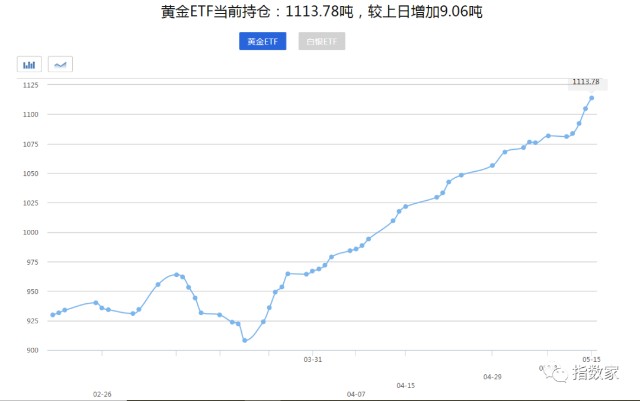Click the lowest data point near 908
Screen dimensions: 640x401
tap(244, 340)
